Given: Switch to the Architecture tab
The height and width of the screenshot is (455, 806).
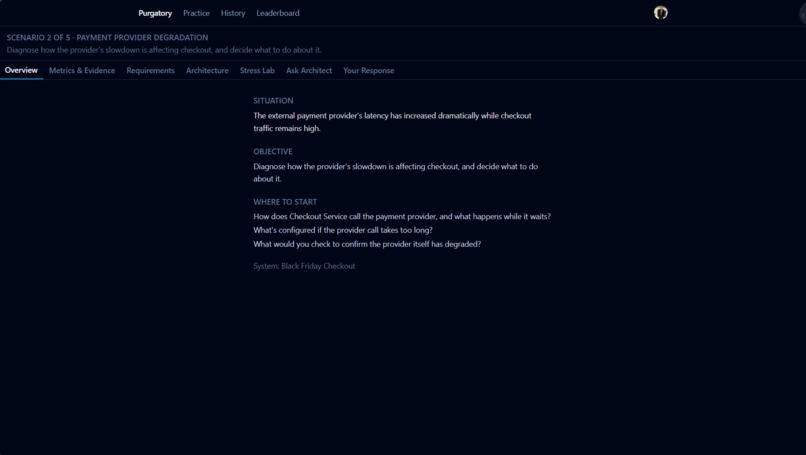Looking at the screenshot, I should pyautogui.click(x=207, y=70).
